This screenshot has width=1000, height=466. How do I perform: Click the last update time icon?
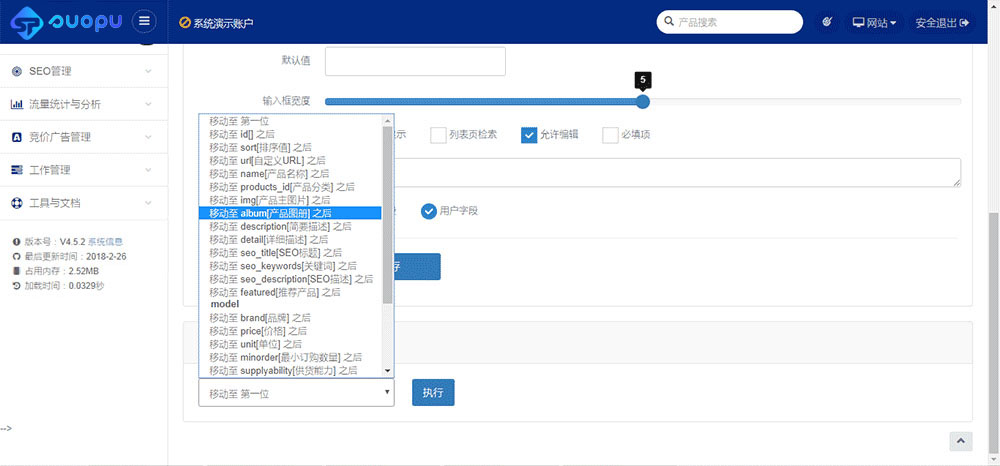tap(17, 256)
